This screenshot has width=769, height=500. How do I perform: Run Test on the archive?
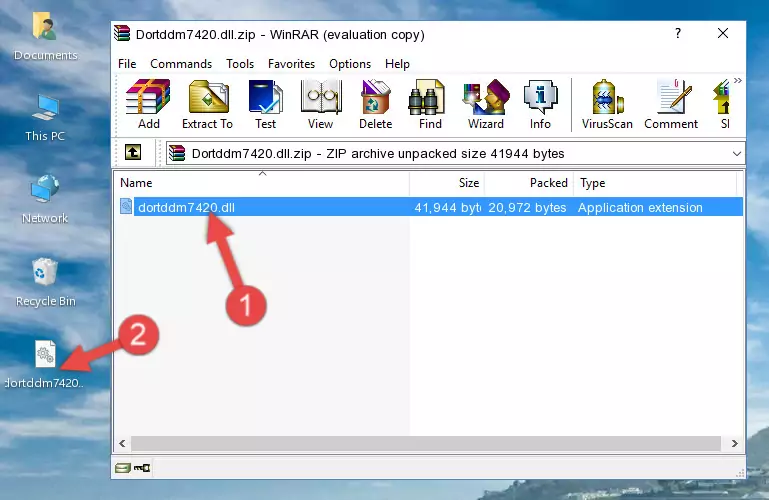265,104
